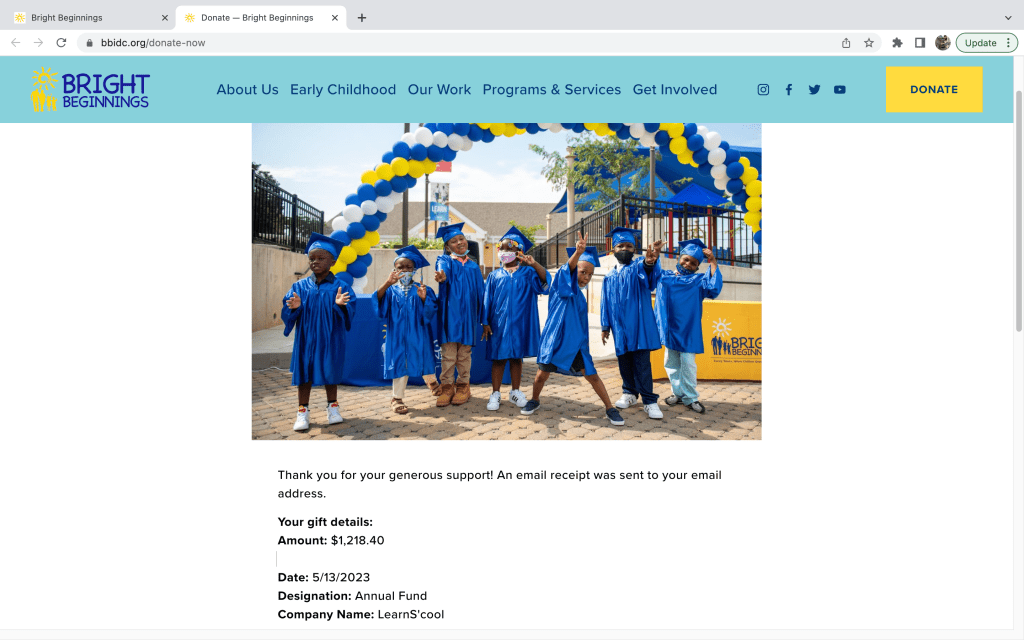
Task: Open the browser extensions puzzle icon
Action: click(x=897, y=43)
